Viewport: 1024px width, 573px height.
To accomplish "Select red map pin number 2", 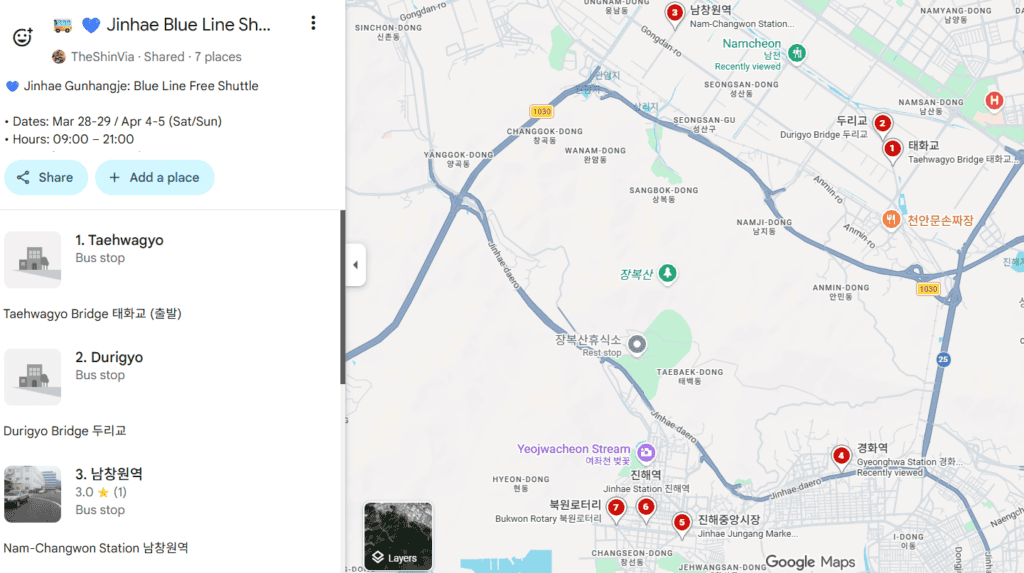I will (x=882, y=125).
